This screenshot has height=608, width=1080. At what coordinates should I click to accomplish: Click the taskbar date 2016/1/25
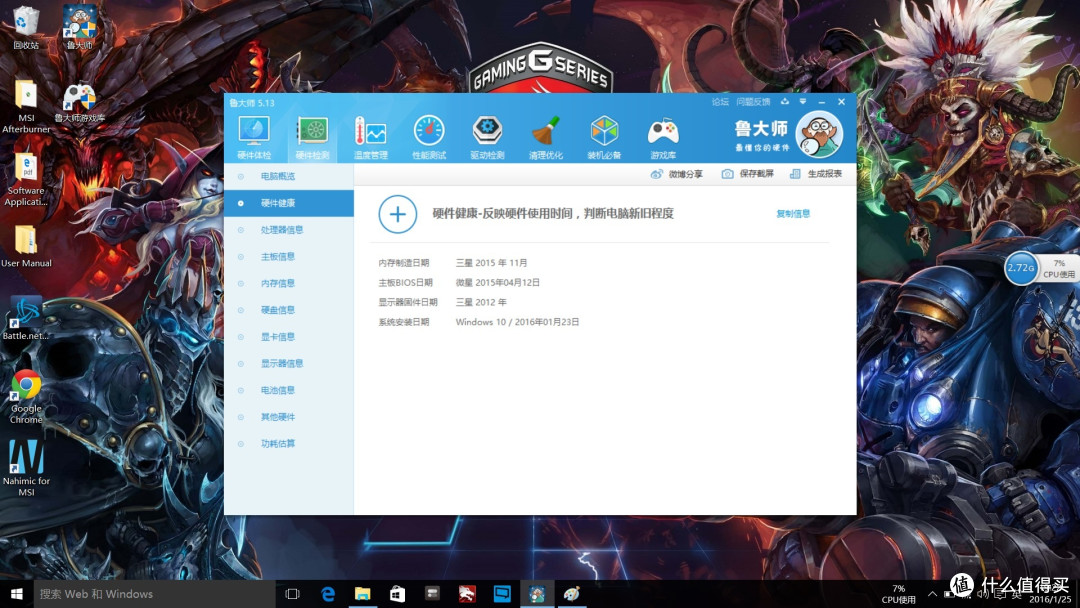pos(1050,600)
